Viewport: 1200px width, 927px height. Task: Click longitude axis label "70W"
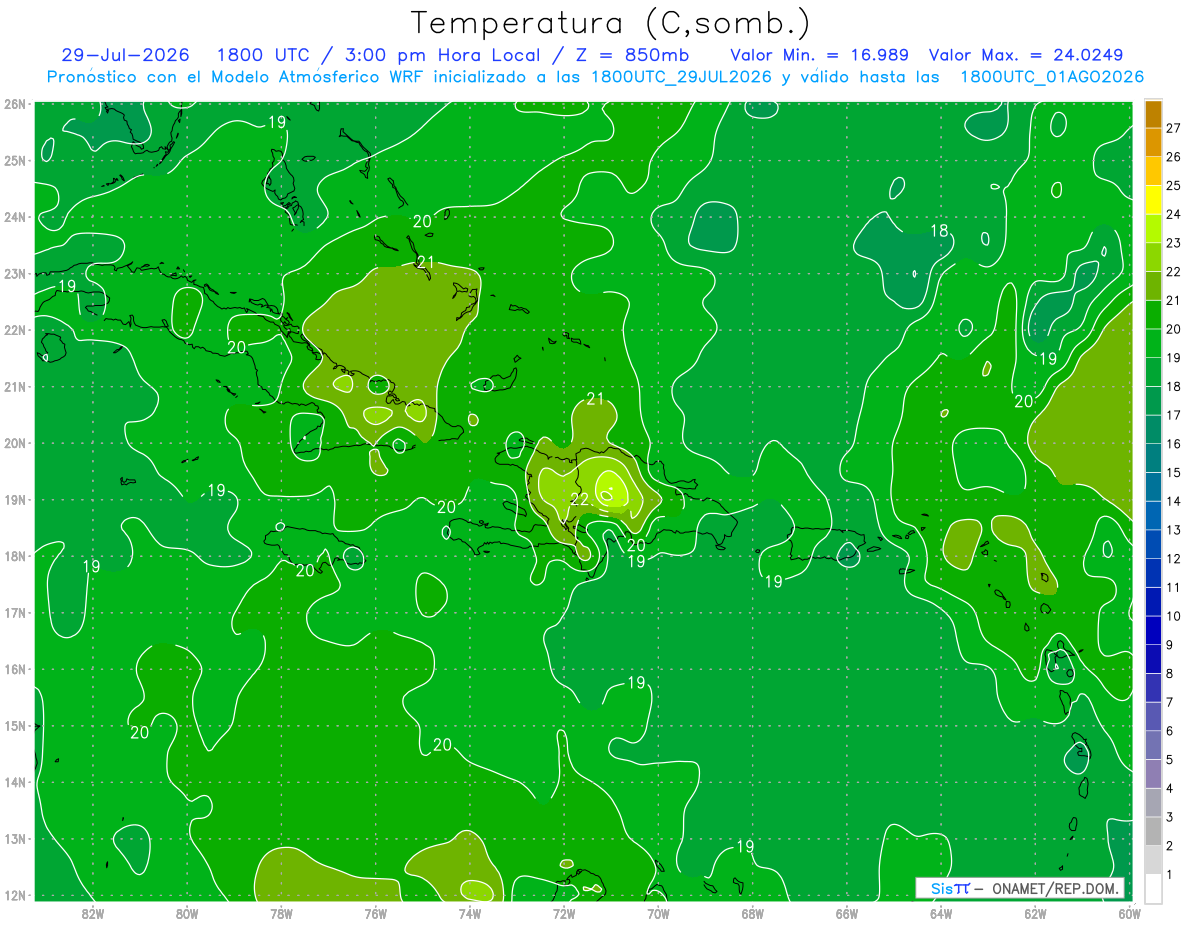658,913
